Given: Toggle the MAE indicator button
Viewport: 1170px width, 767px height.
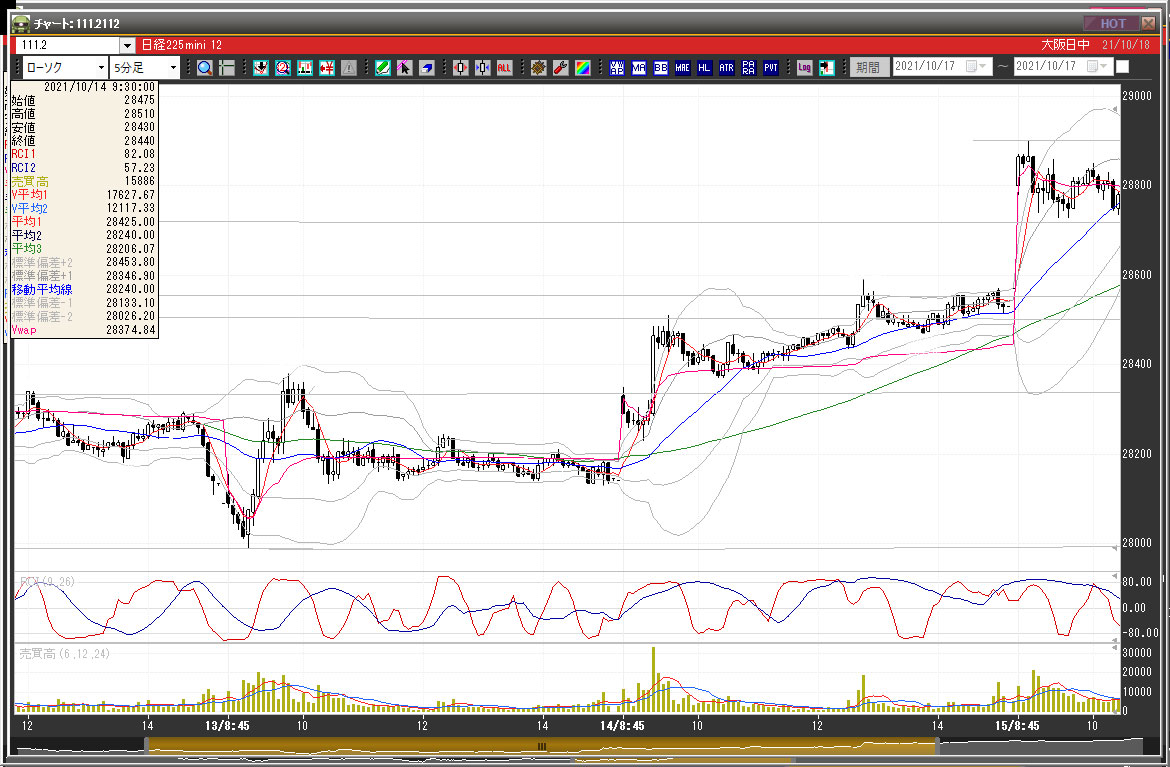Looking at the screenshot, I should point(683,68).
